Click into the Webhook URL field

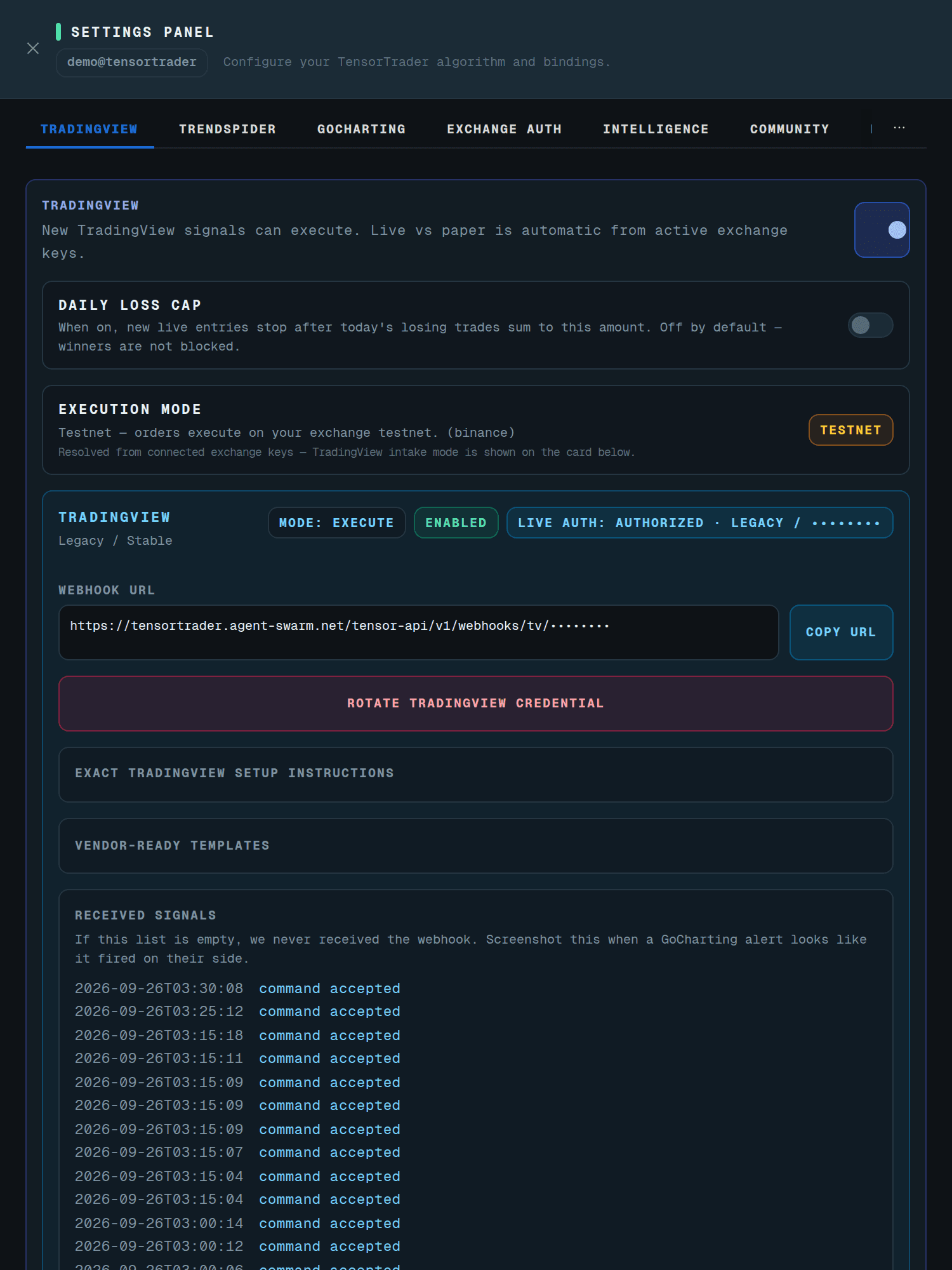[x=418, y=632]
